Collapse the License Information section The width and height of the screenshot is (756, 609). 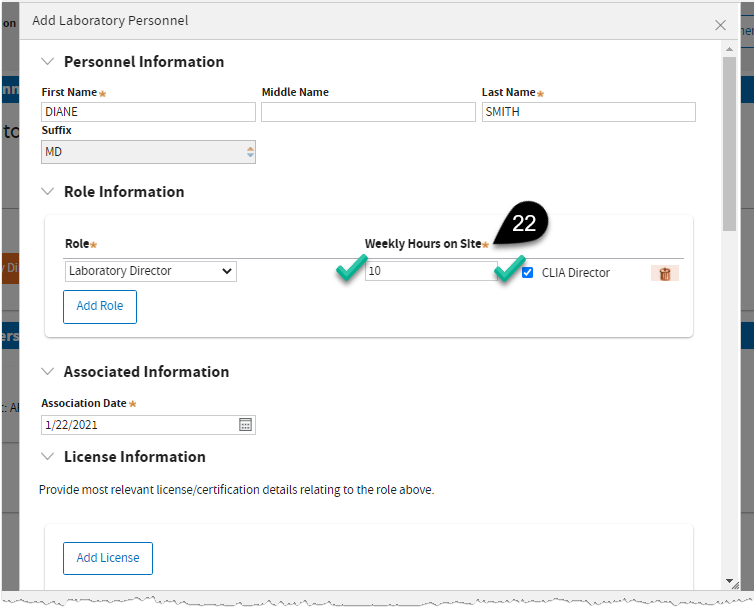[x=47, y=457]
